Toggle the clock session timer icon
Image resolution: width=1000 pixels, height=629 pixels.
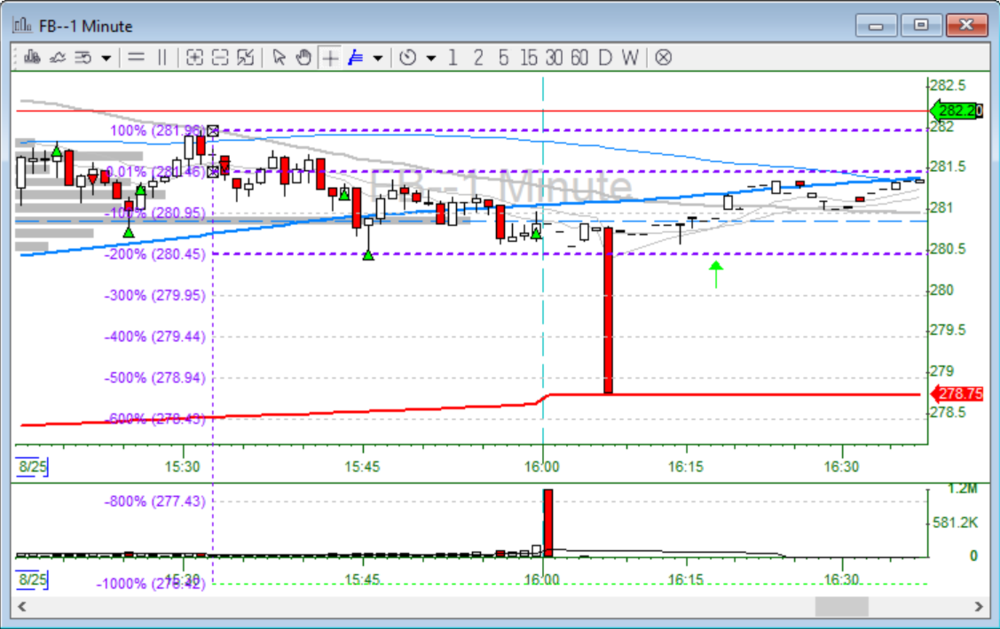pos(410,57)
